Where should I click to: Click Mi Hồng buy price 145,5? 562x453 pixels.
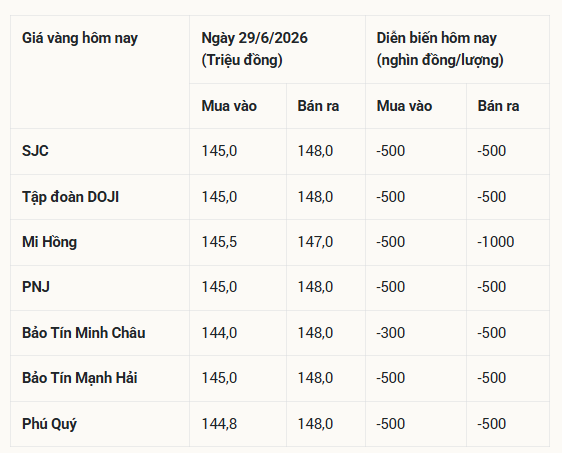[x=219, y=242]
